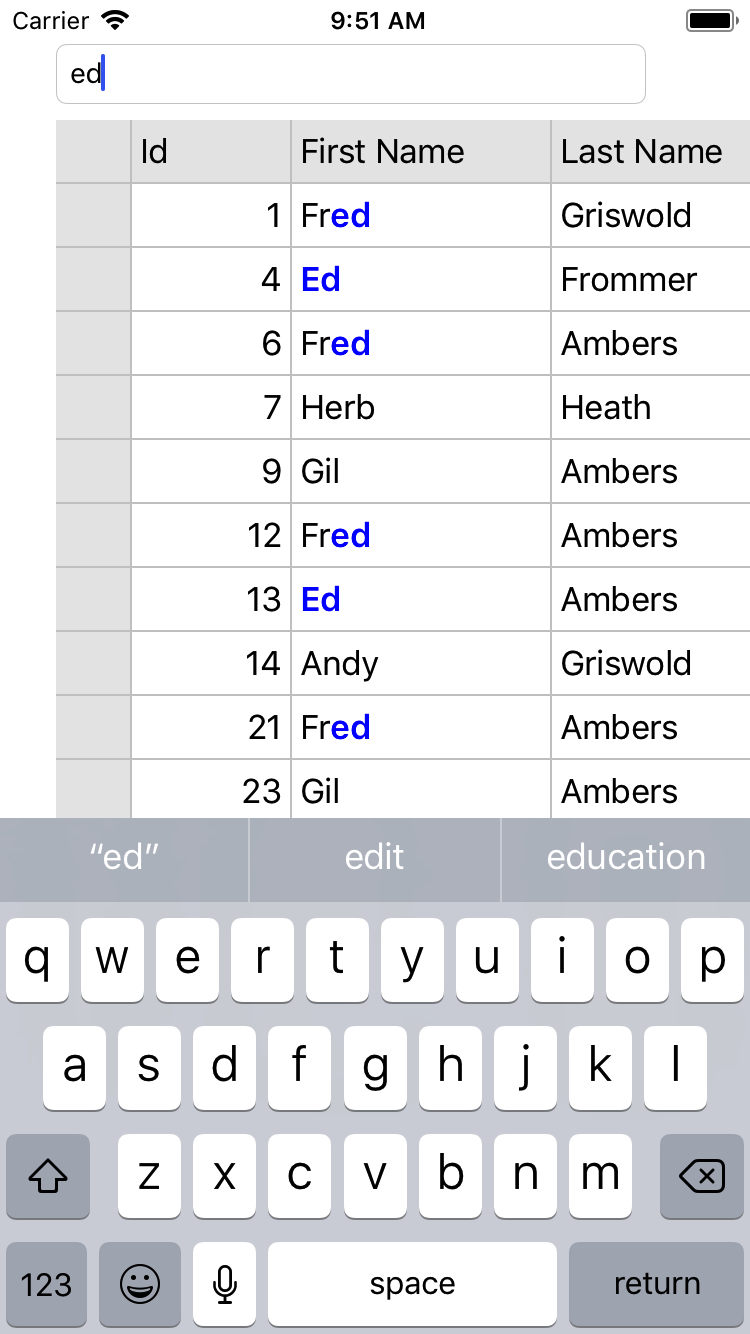Tap the Last Name column header

[650, 152]
